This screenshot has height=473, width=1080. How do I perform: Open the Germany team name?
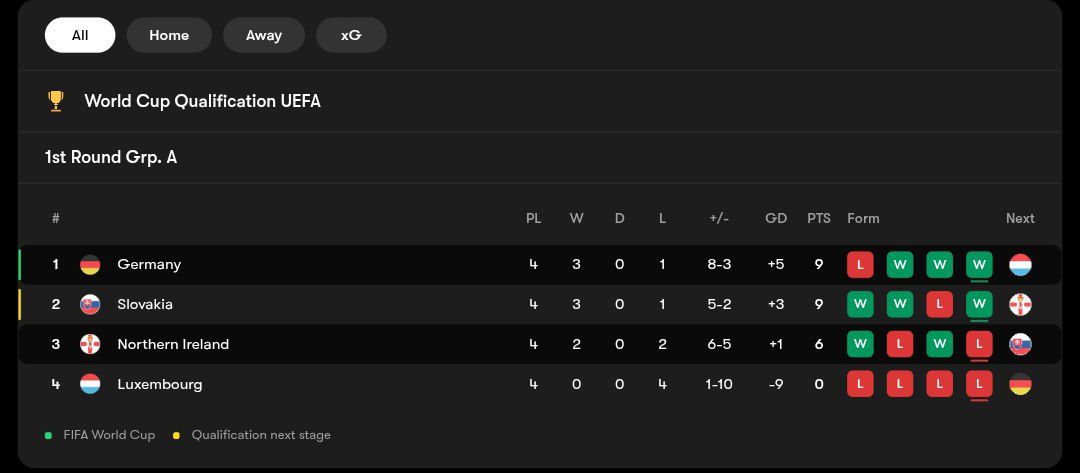point(149,265)
